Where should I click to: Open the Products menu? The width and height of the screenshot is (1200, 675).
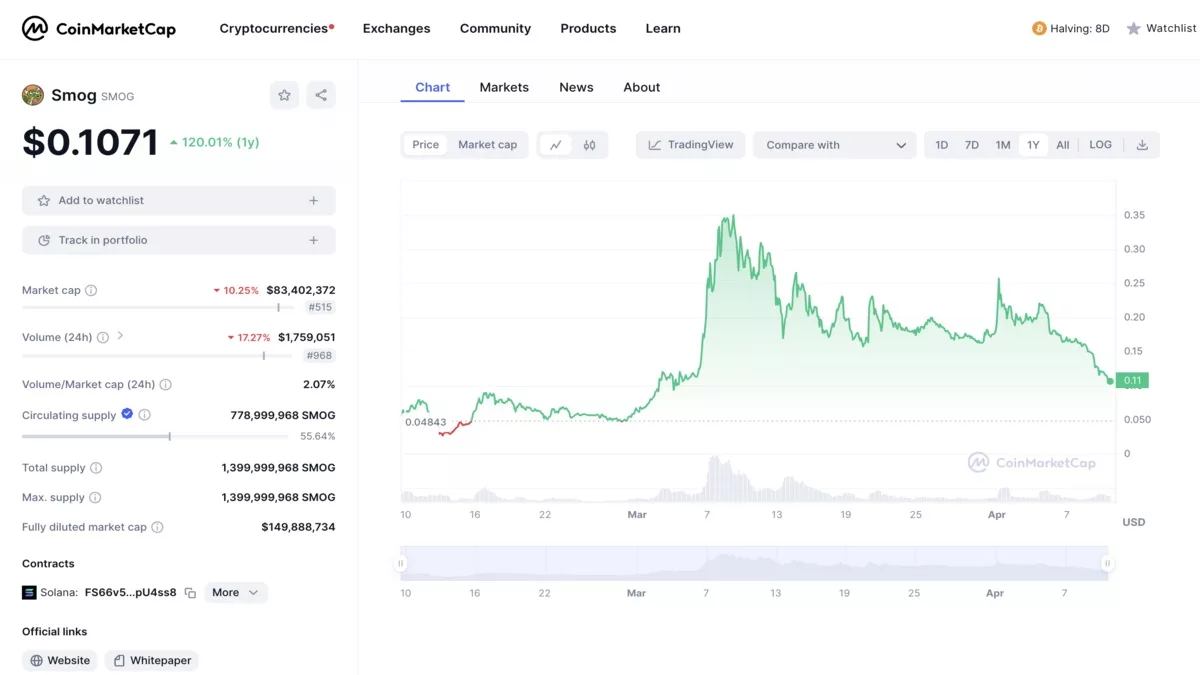588,28
